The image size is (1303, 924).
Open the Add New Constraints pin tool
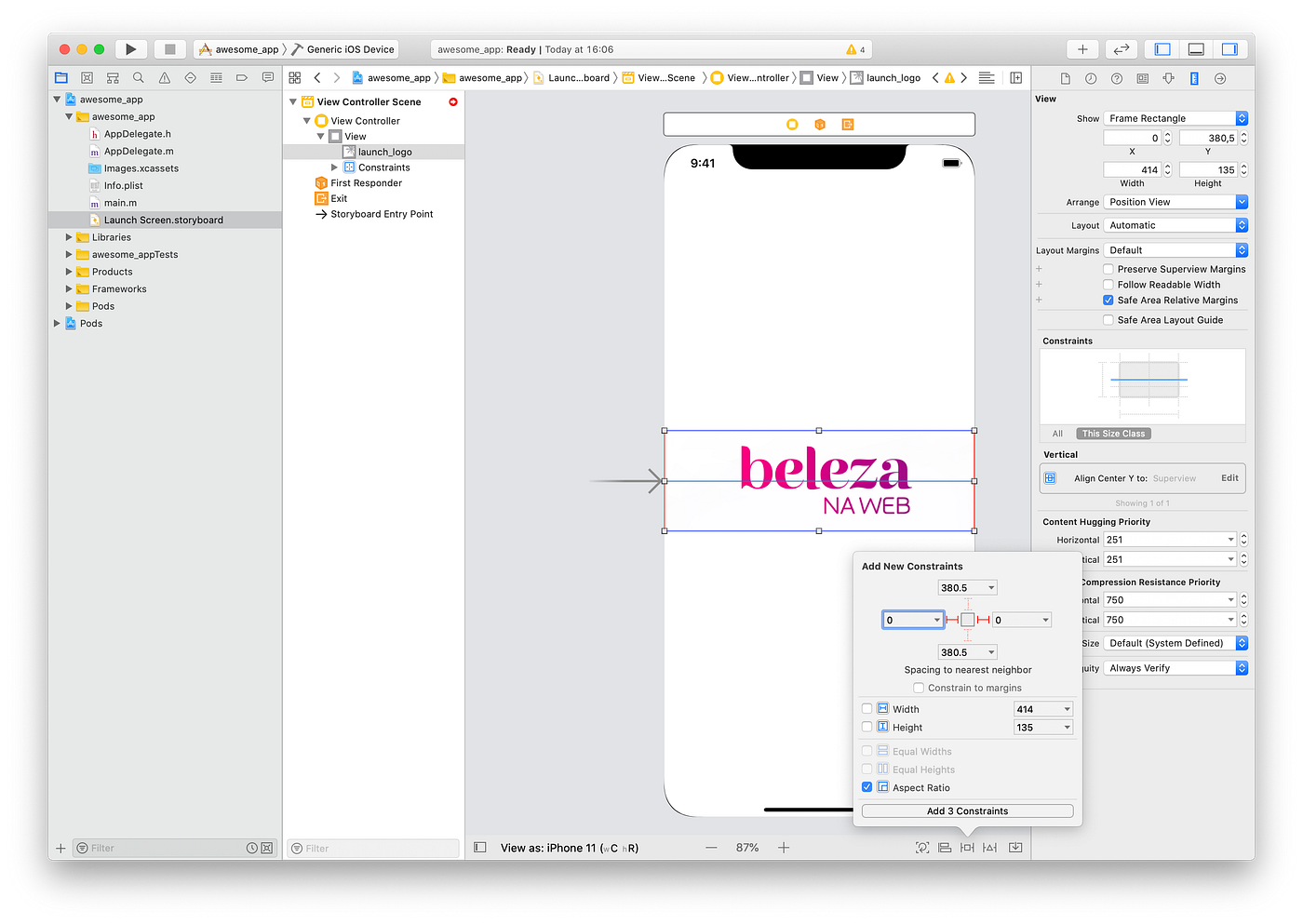[967, 847]
